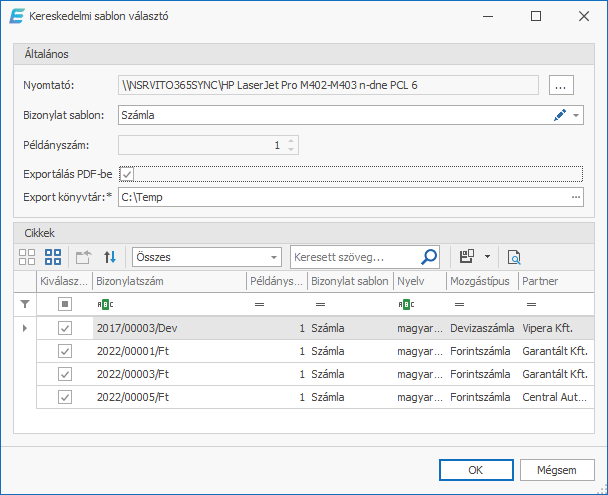The height and width of the screenshot is (495, 608).
Task: Open the Összes filter combo box
Action: coord(207,257)
